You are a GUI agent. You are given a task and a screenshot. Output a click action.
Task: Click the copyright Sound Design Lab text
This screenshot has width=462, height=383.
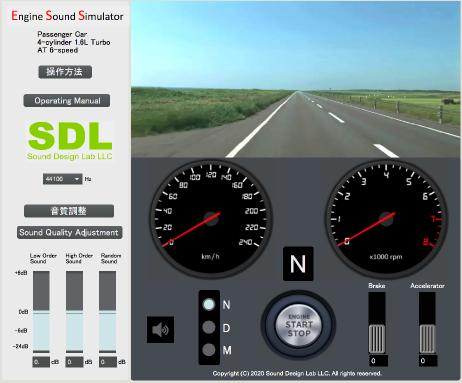point(297,373)
